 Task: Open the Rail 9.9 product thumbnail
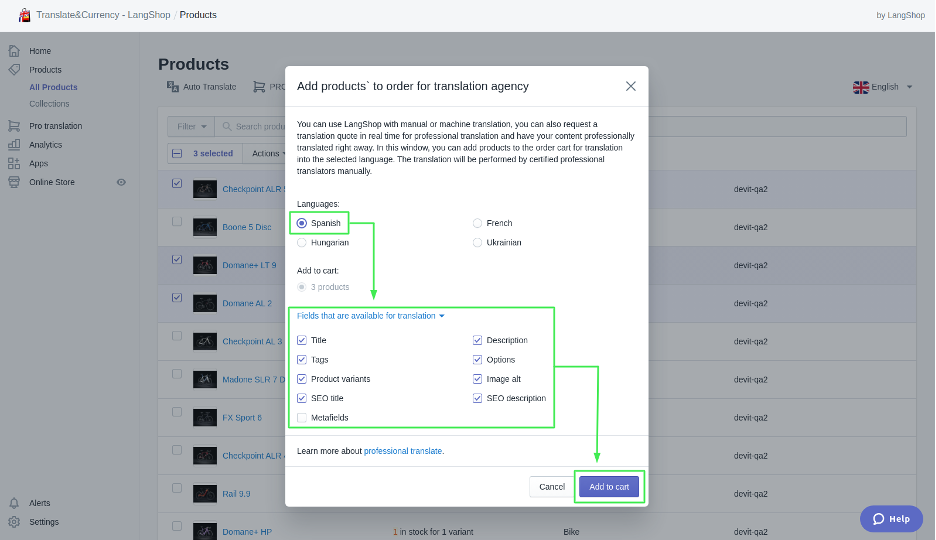click(x=205, y=493)
